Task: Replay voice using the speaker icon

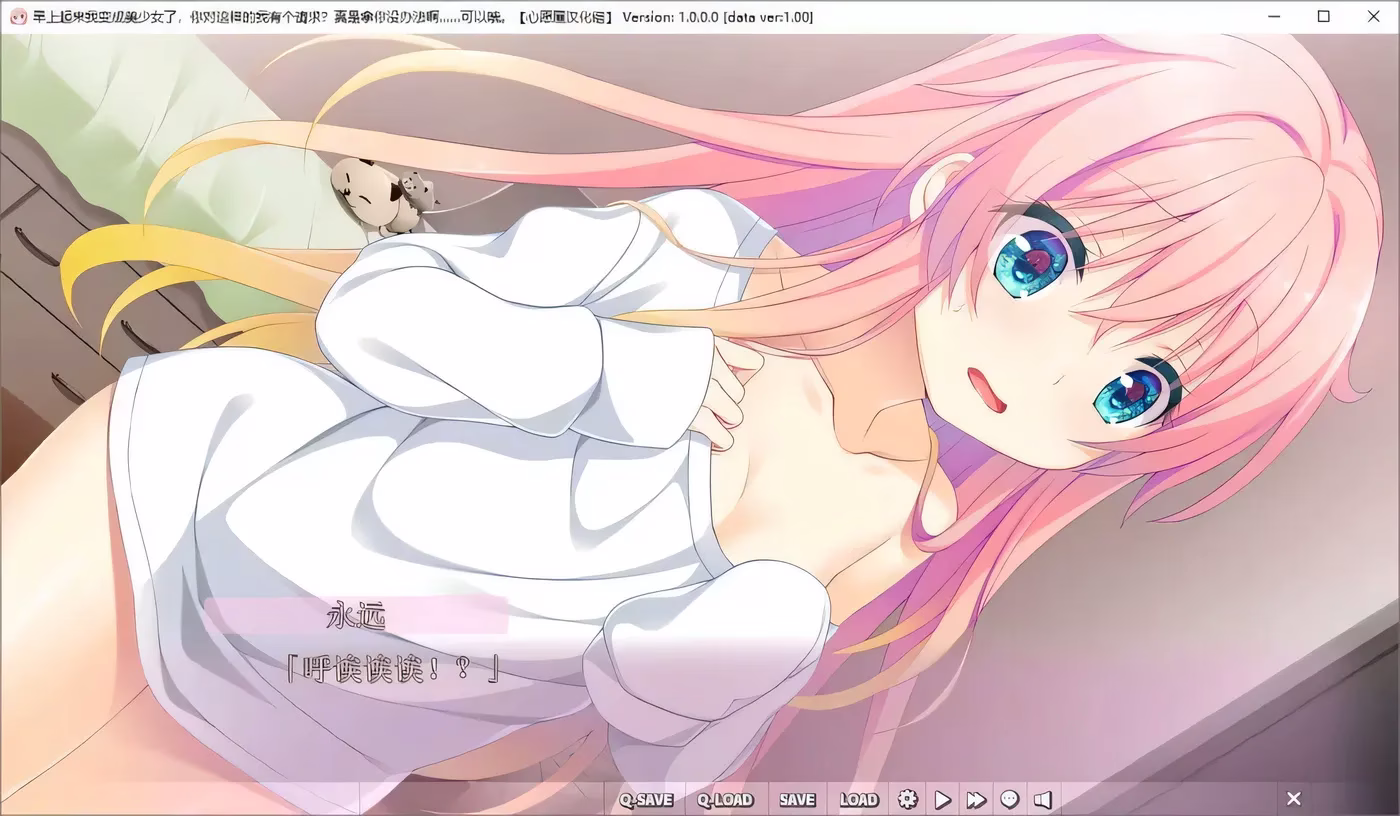Action: click(1043, 799)
